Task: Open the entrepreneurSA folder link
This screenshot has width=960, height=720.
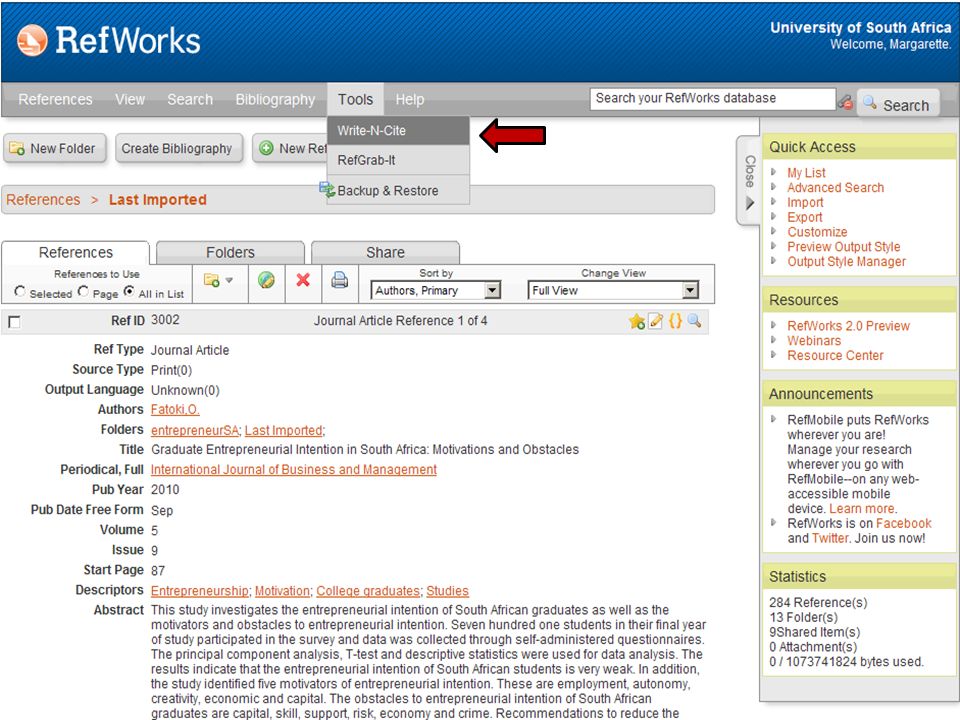Action: pos(195,430)
